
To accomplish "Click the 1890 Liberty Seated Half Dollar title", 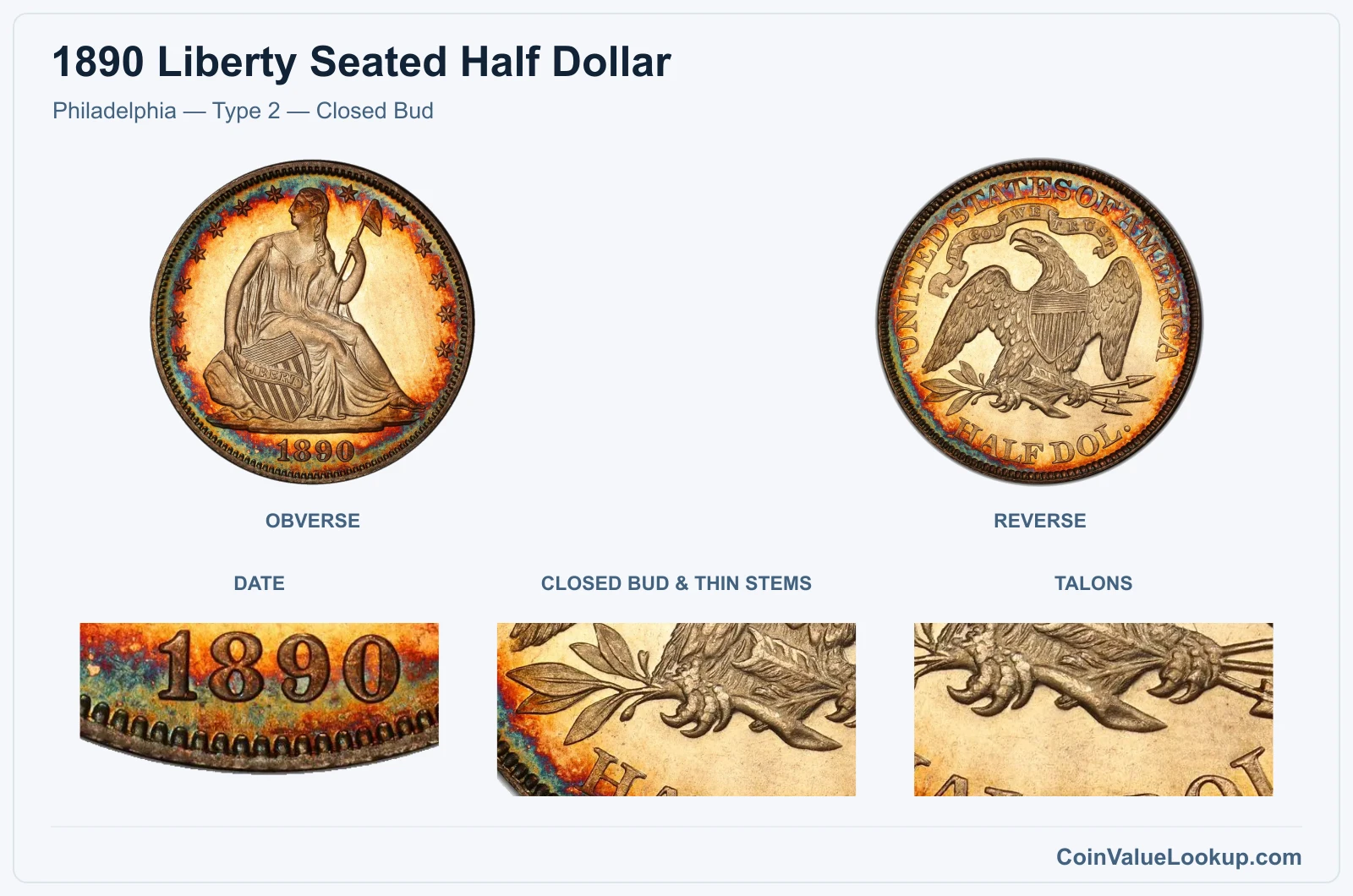I will [x=362, y=62].
